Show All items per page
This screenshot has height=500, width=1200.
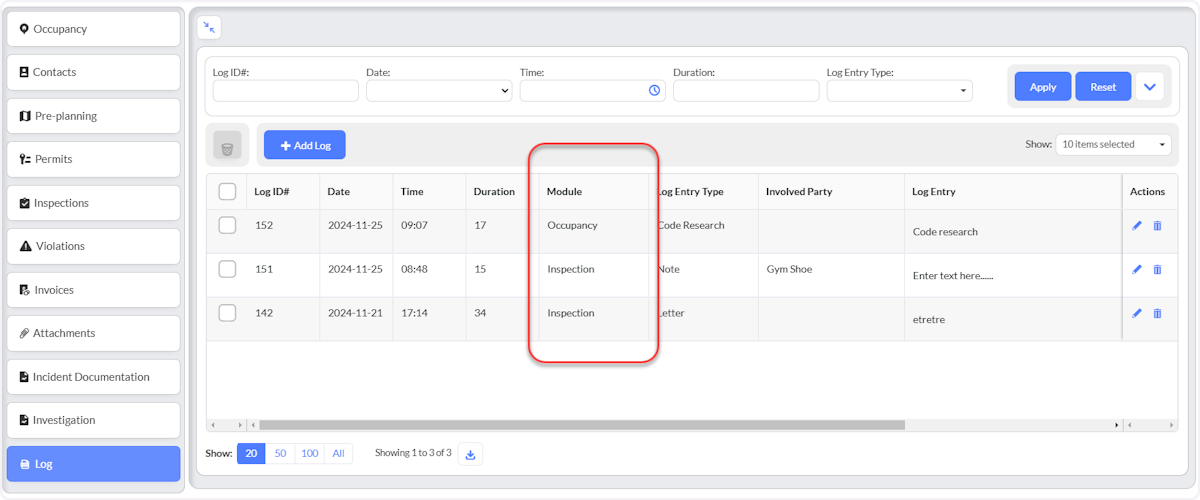[x=338, y=454]
